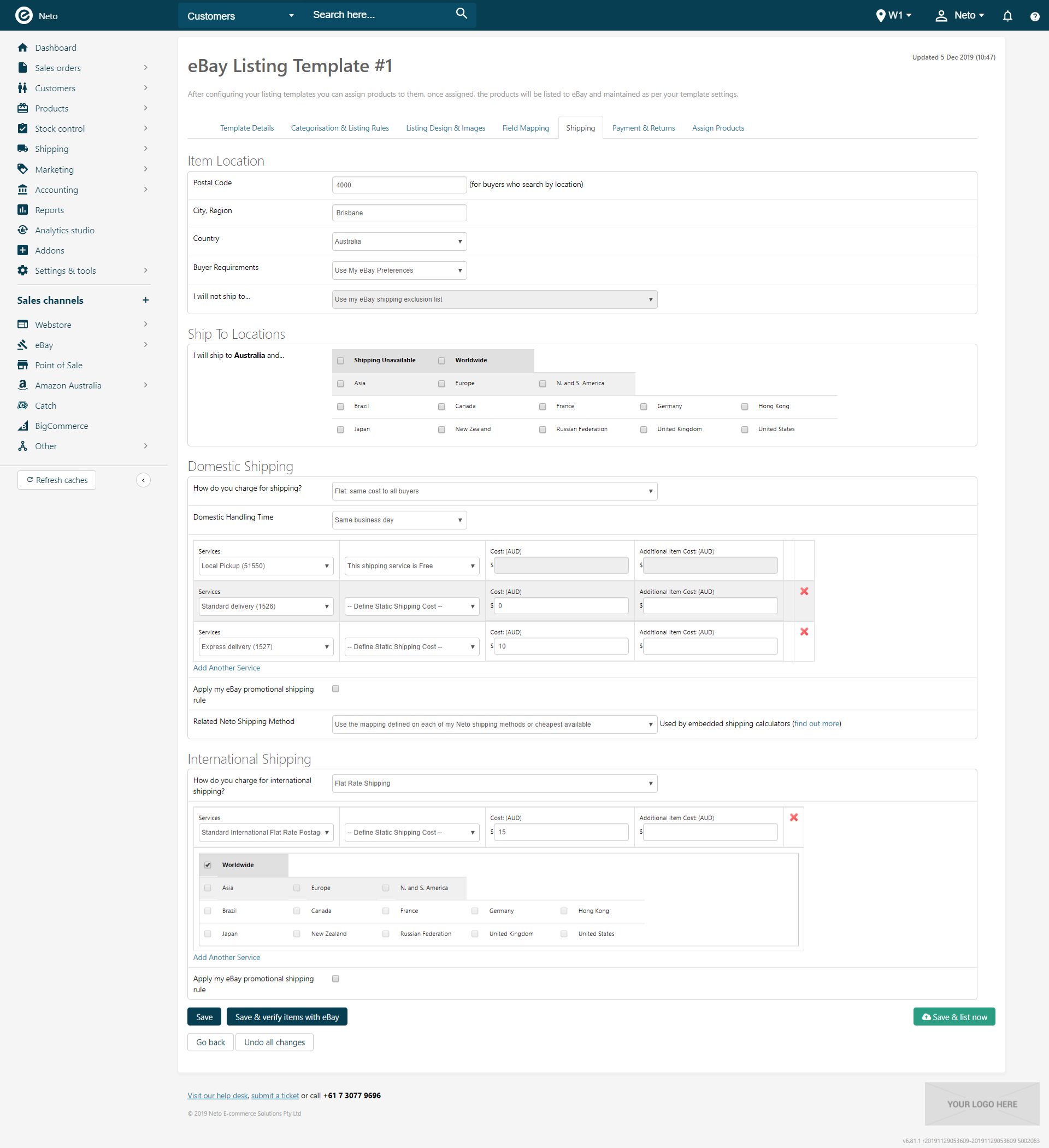
Task: Click the Accounting bank icon
Action: [x=23, y=189]
